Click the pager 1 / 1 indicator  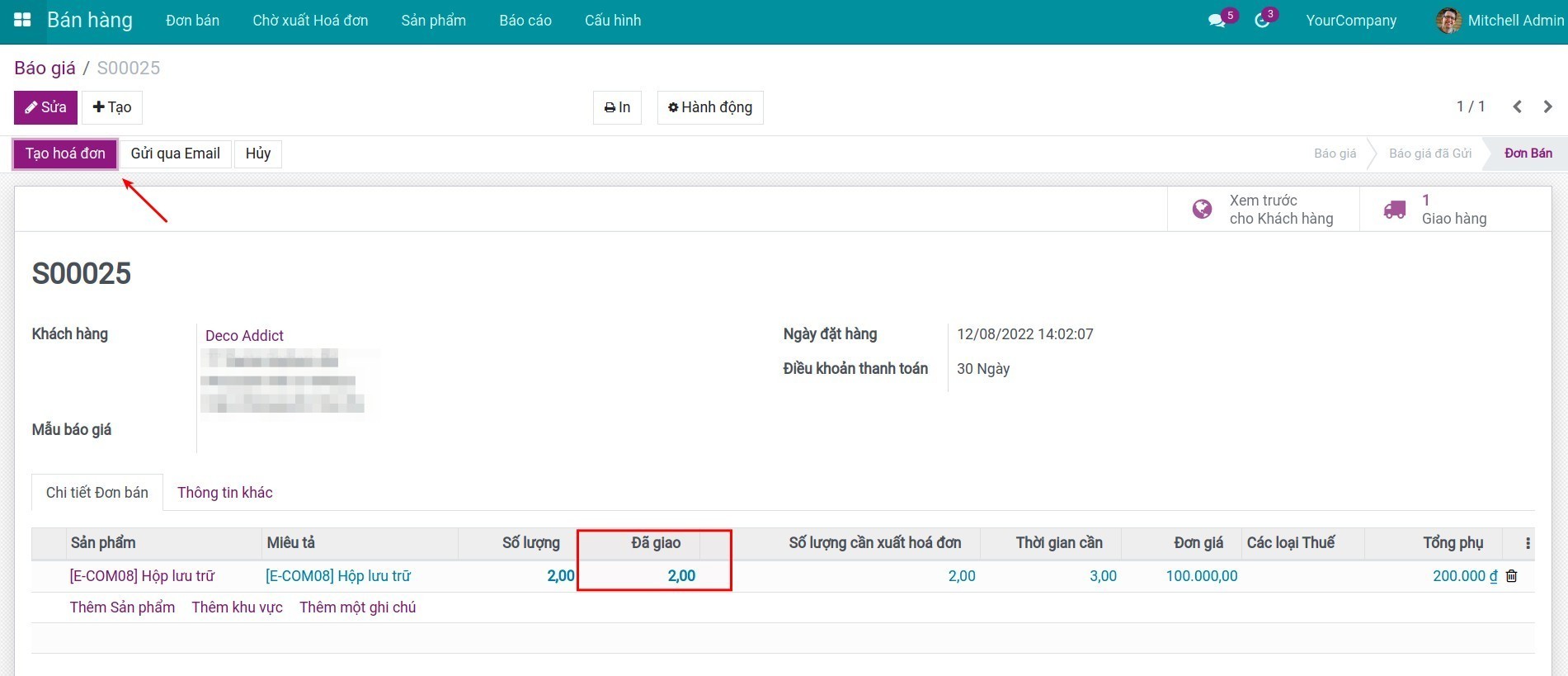pos(1471,106)
